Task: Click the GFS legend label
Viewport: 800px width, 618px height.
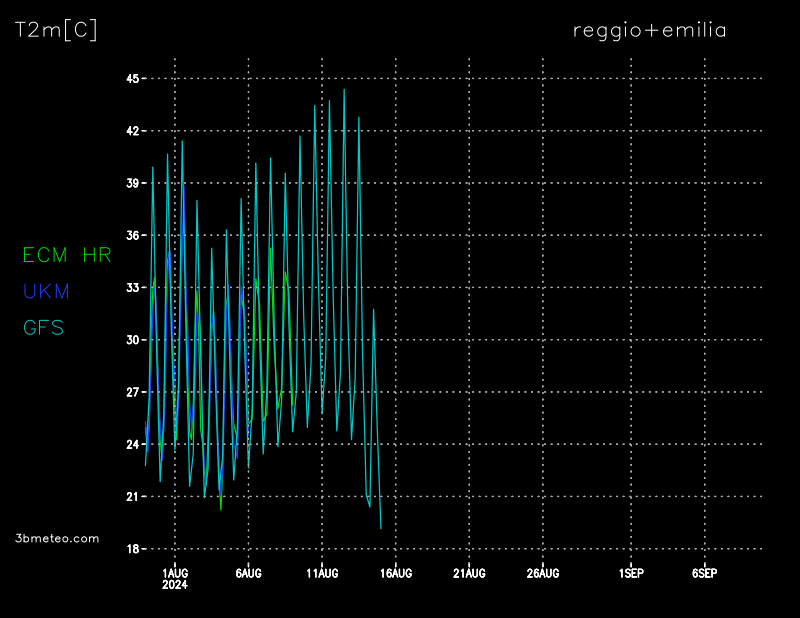Action: tap(43, 327)
